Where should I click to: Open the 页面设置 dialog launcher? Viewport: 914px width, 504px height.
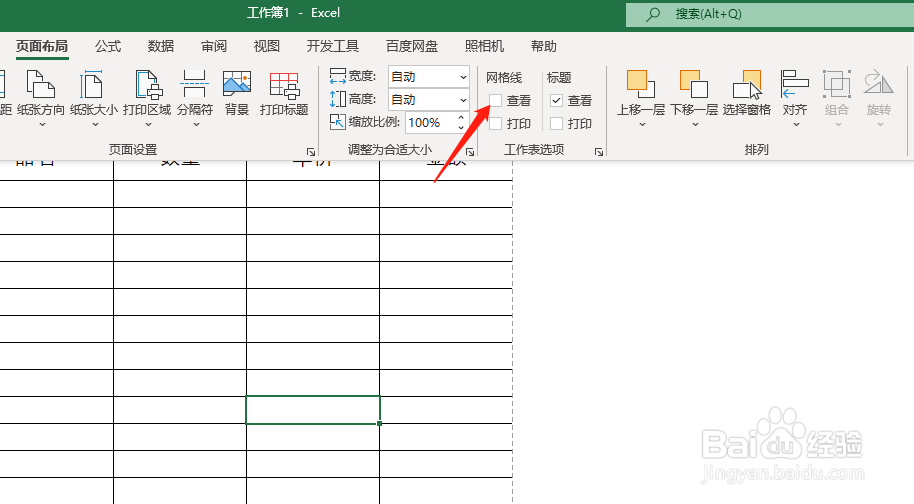tap(311, 151)
